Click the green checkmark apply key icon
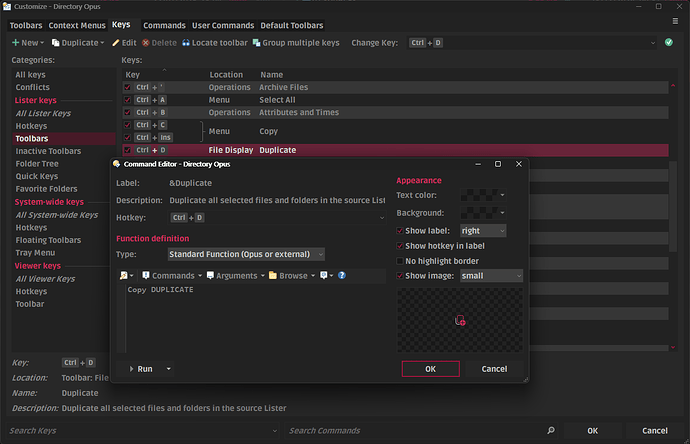Image resolution: width=690 pixels, height=444 pixels. click(669, 42)
